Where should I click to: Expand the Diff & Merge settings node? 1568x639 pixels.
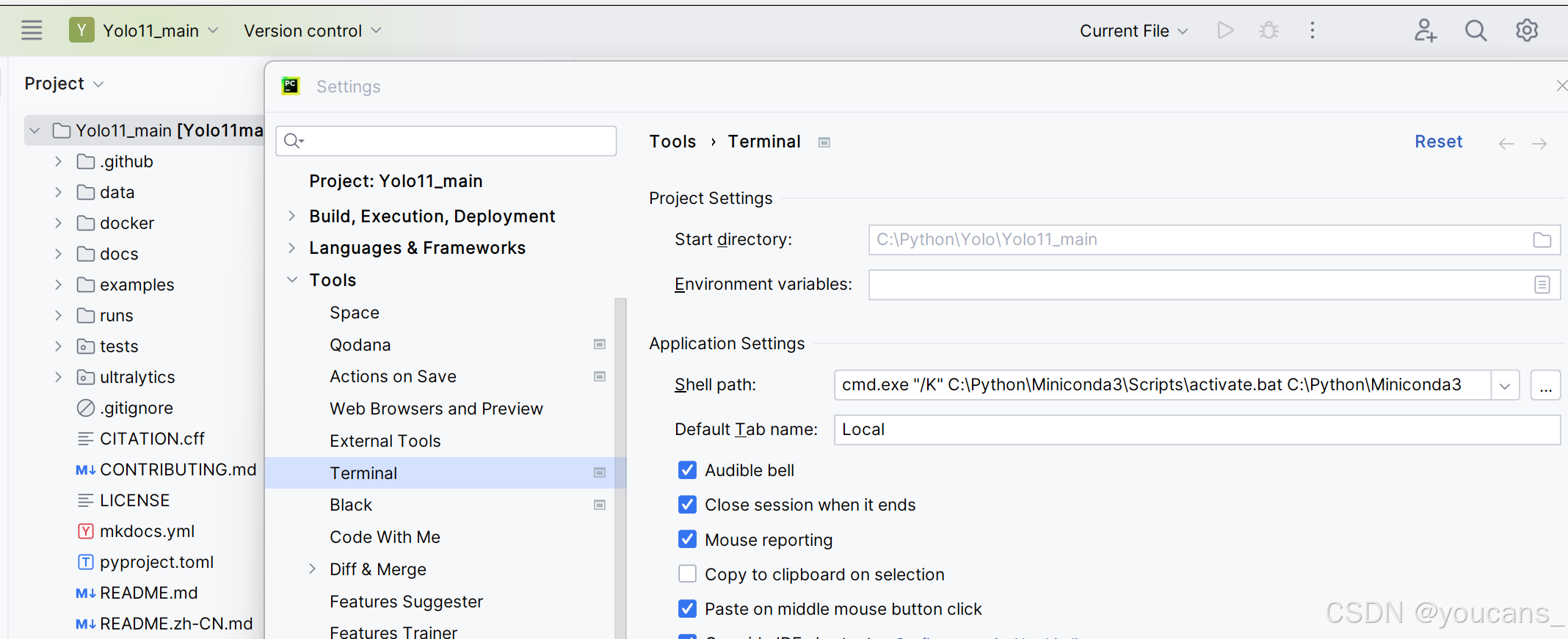[313, 569]
